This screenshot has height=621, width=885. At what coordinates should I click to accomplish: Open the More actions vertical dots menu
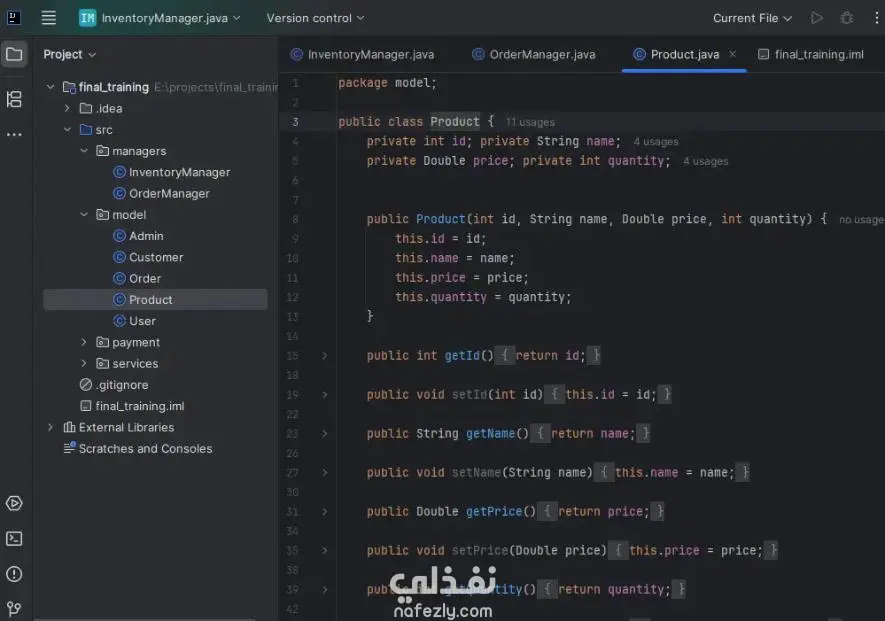(x=876, y=18)
